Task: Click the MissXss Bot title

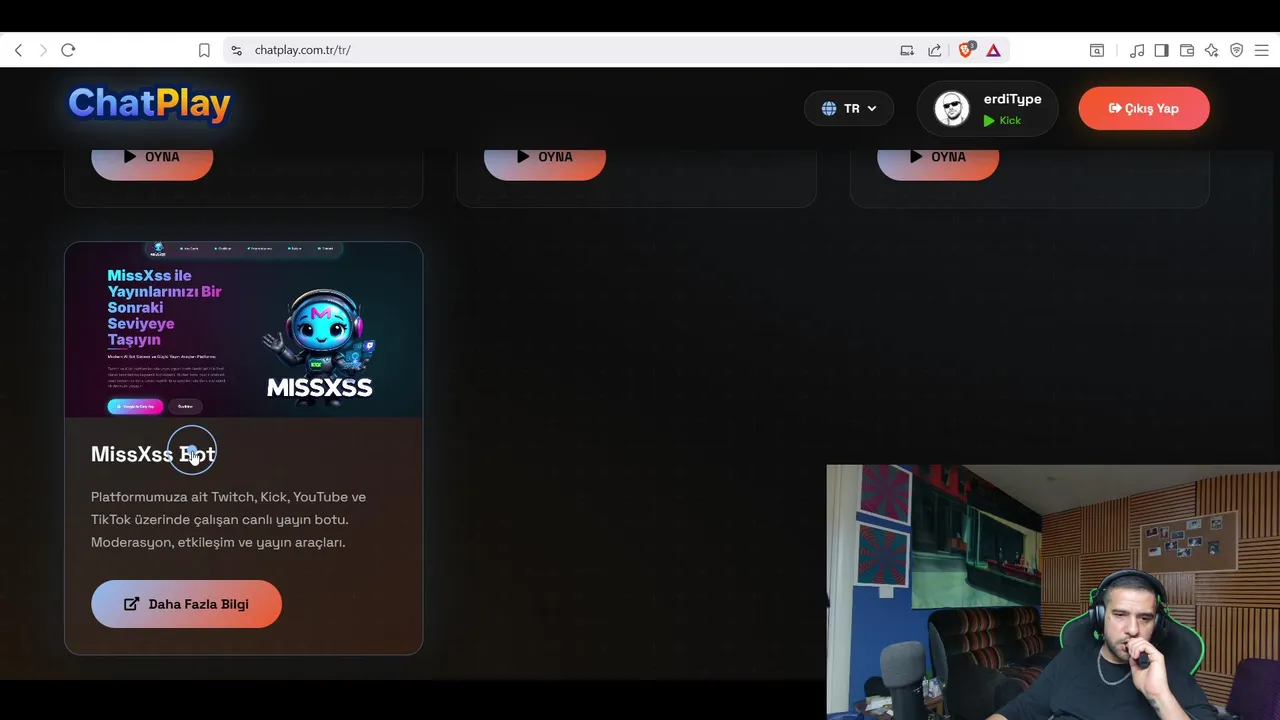Action: tap(153, 454)
